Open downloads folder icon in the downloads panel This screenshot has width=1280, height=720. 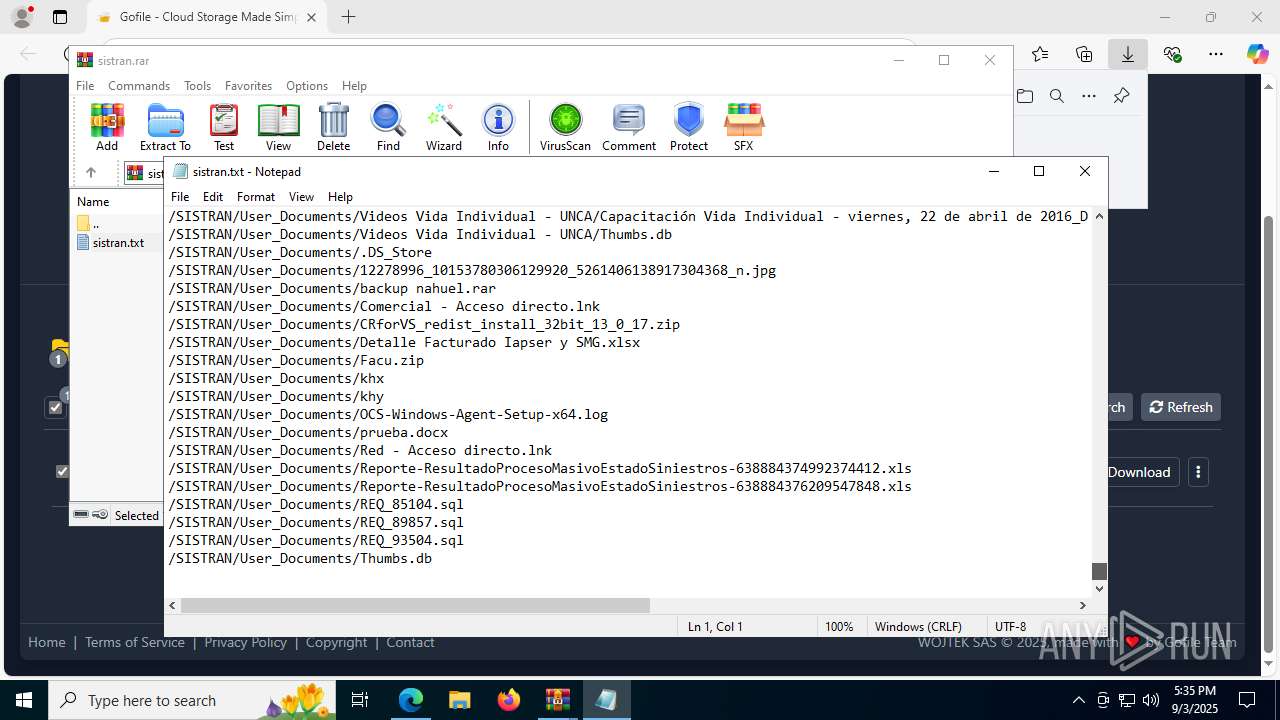1025,96
